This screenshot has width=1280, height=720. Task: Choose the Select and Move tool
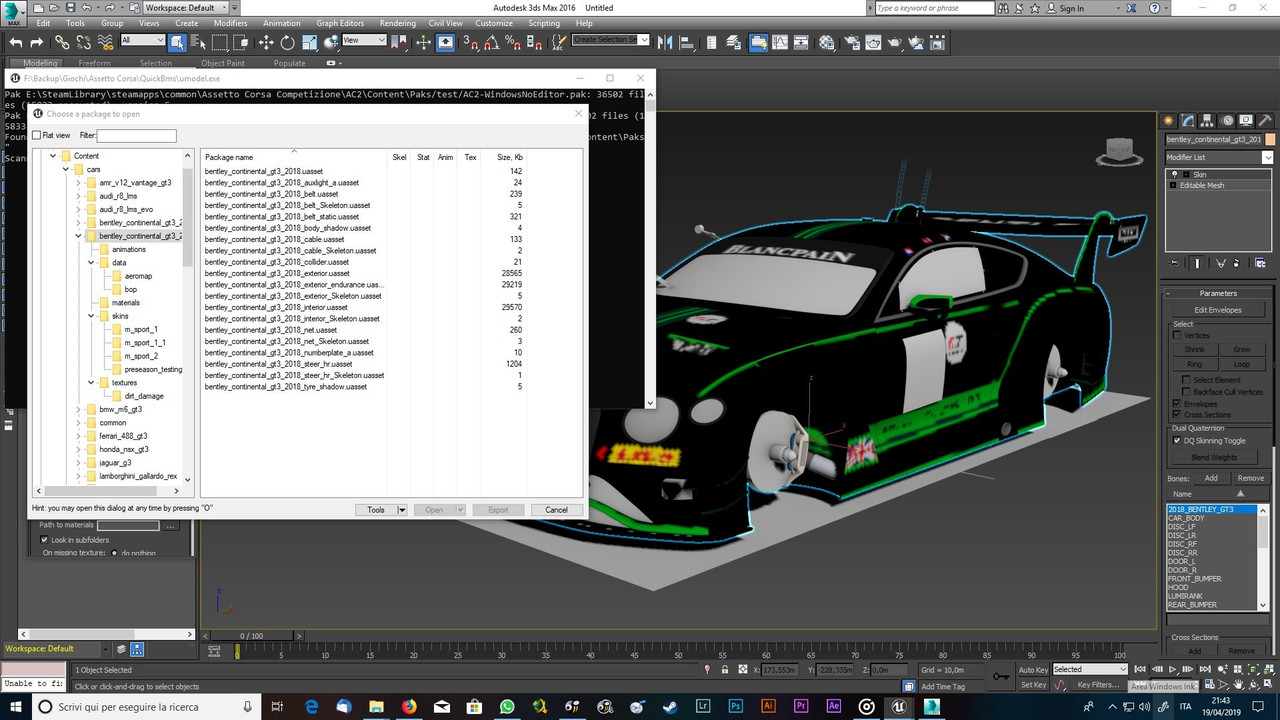[x=266, y=42]
